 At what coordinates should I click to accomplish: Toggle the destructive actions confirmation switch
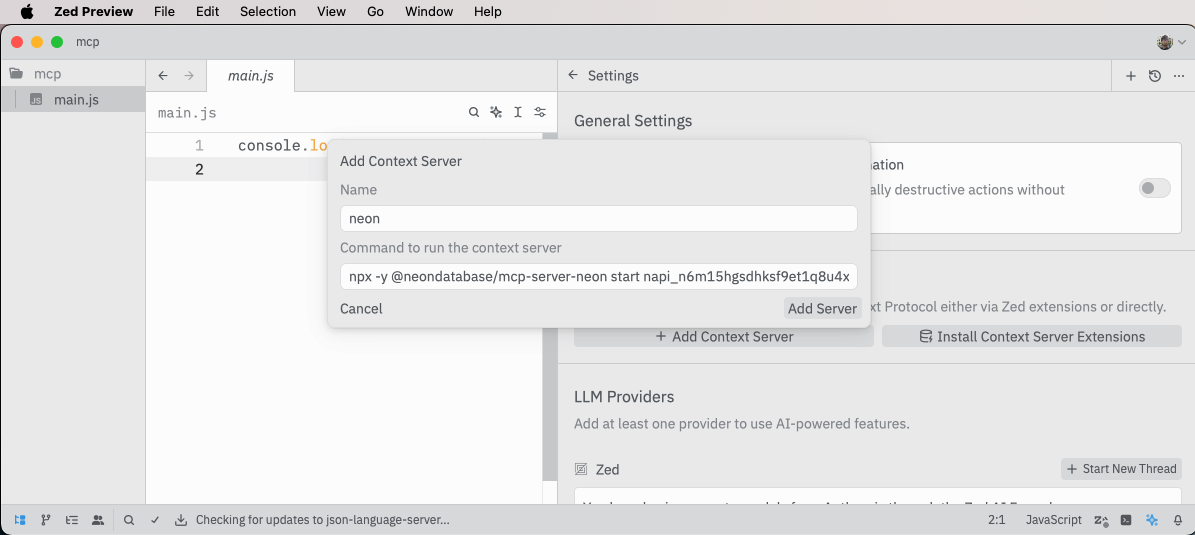click(1154, 188)
